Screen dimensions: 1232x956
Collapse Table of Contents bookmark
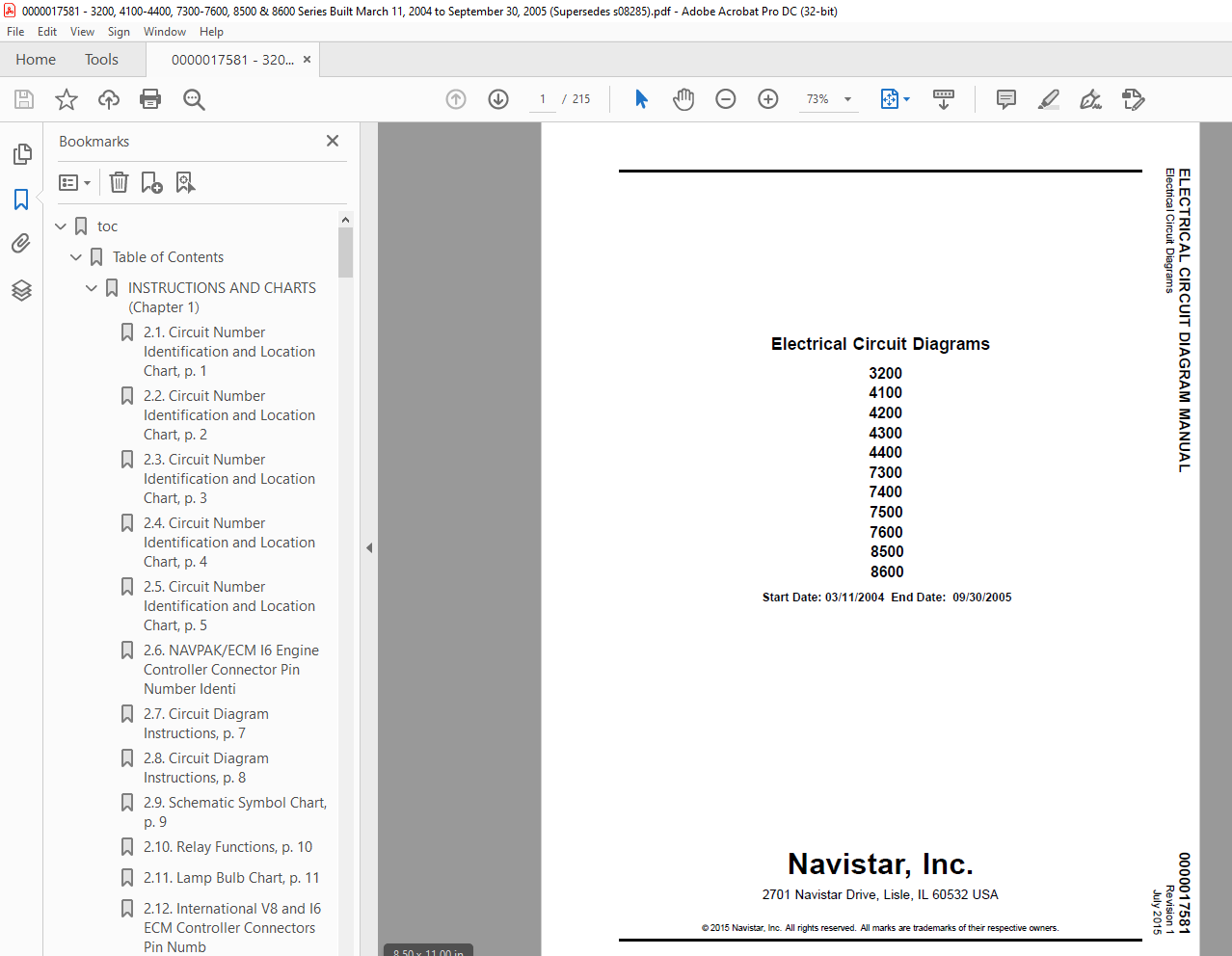(76, 257)
